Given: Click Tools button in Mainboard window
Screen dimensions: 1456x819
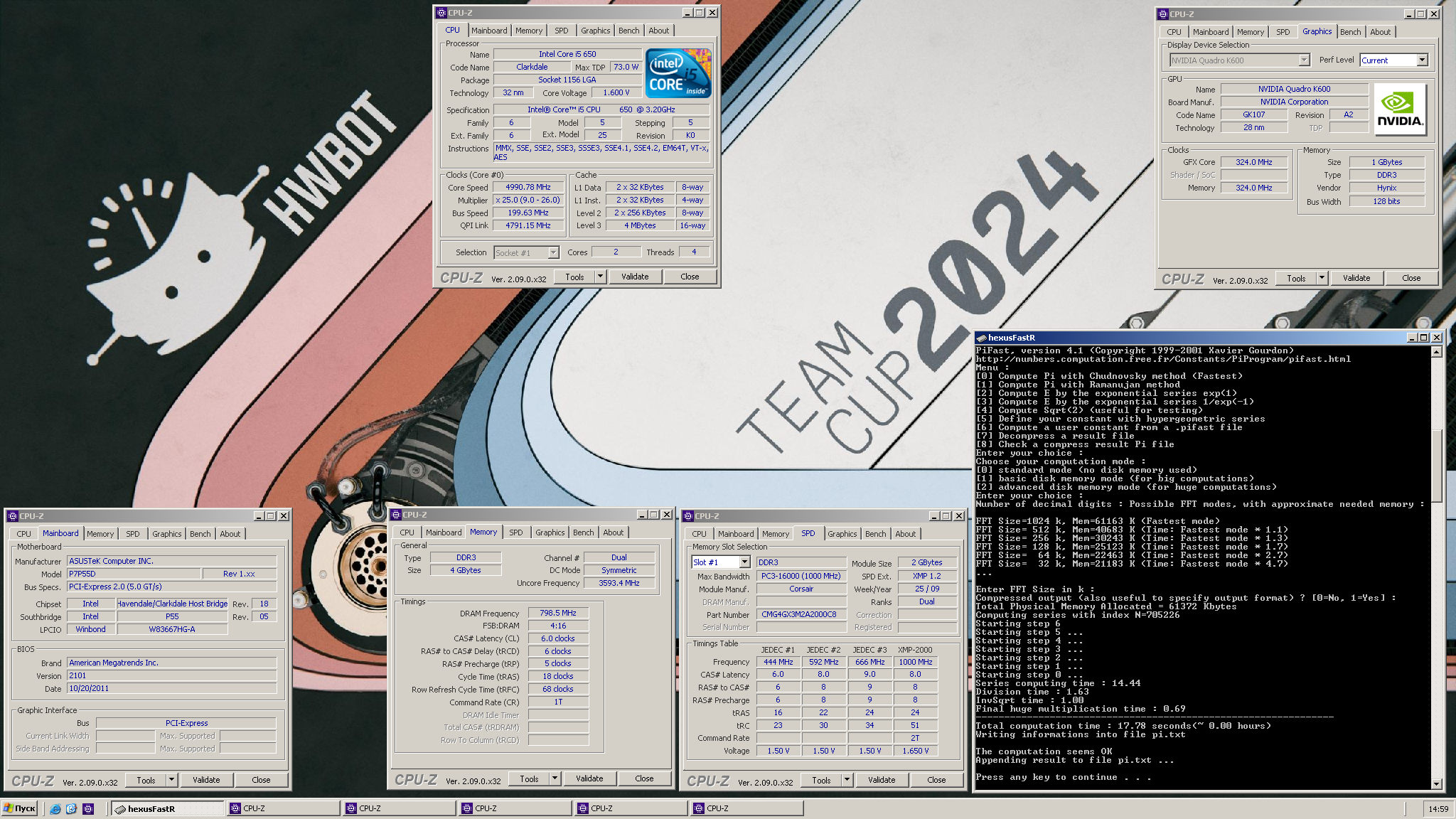Looking at the screenshot, I should click(x=146, y=780).
